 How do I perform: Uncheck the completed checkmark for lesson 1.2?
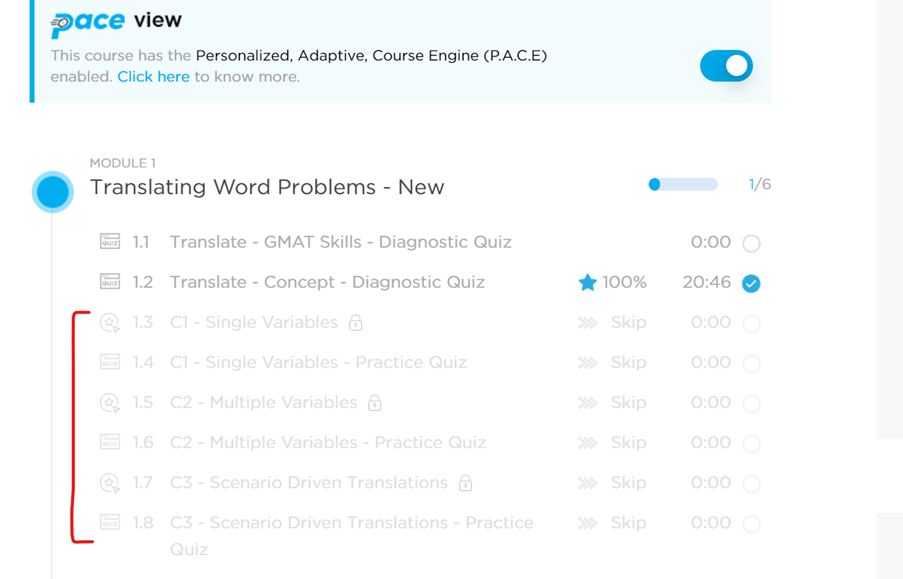[x=751, y=283]
